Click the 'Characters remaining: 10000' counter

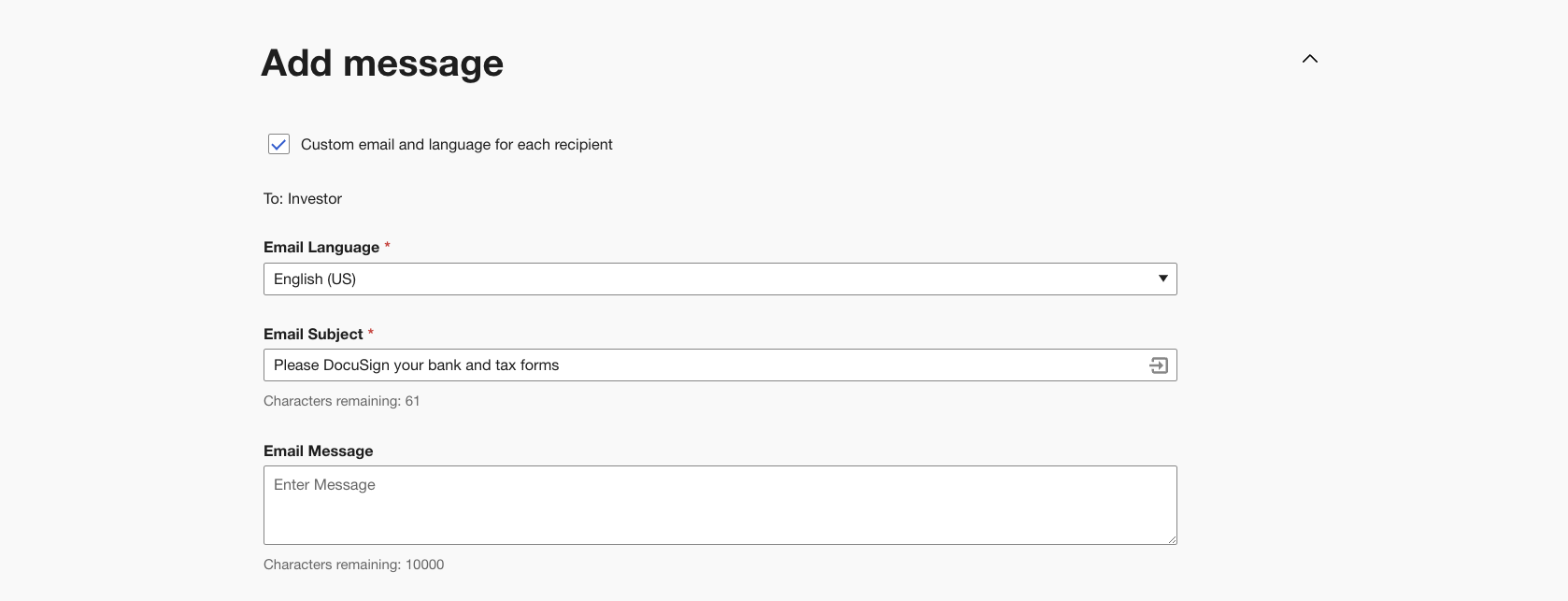click(x=353, y=565)
